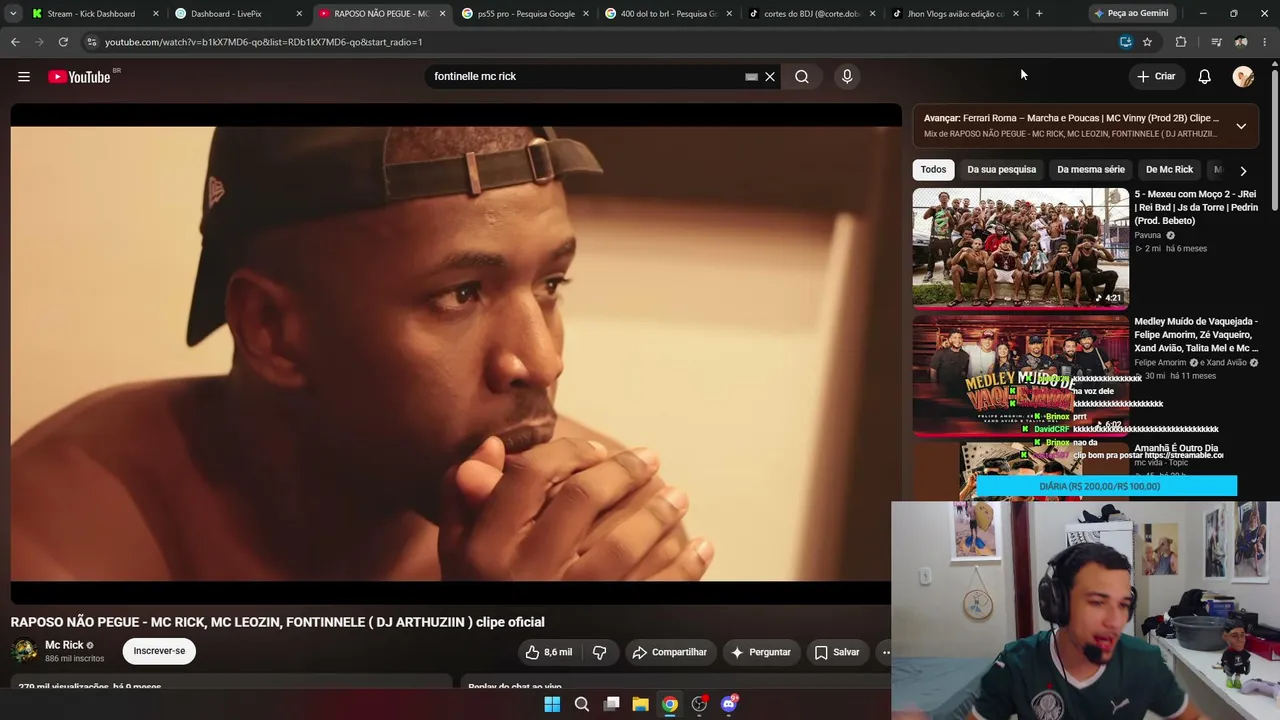Open OBS Studio from the taskbar
This screenshot has height=720, width=1280.
click(x=700, y=704)
